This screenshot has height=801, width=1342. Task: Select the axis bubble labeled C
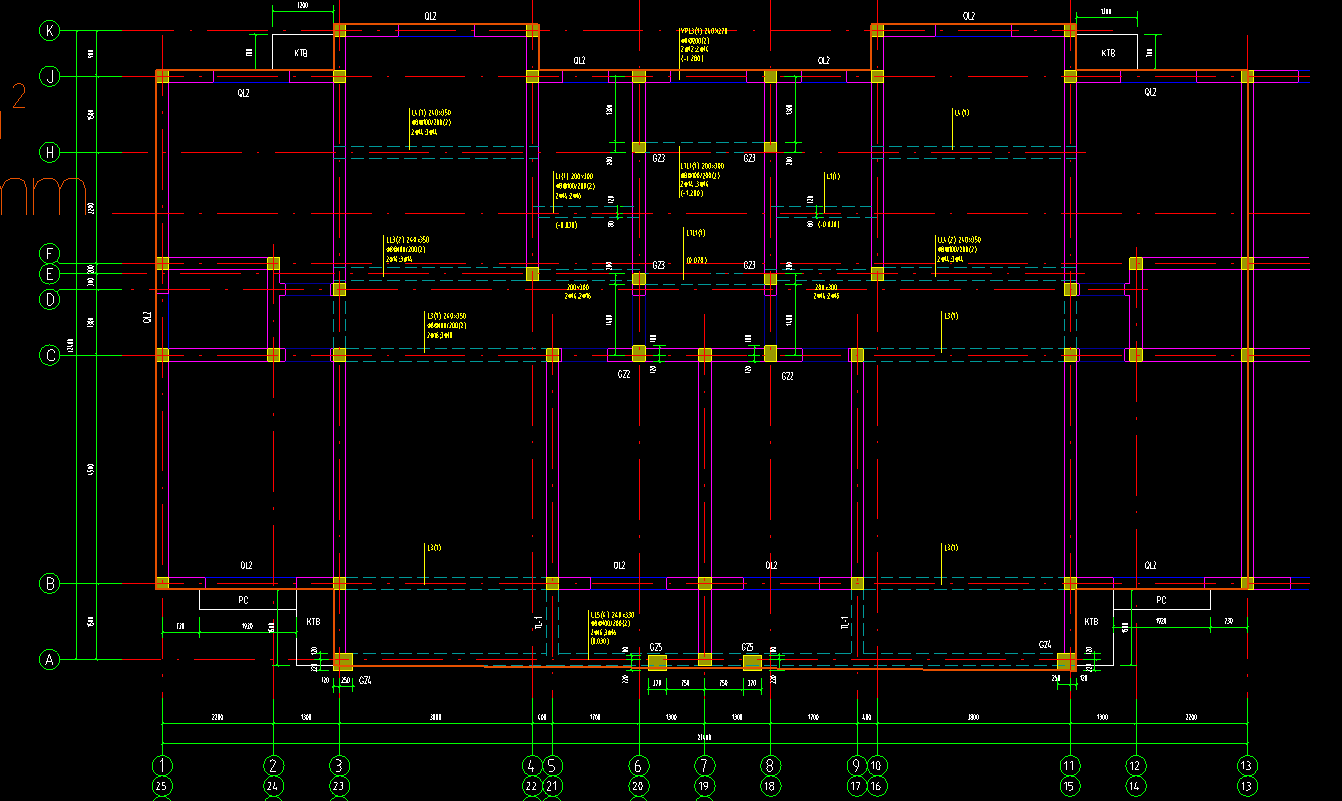tap(49, 355)
